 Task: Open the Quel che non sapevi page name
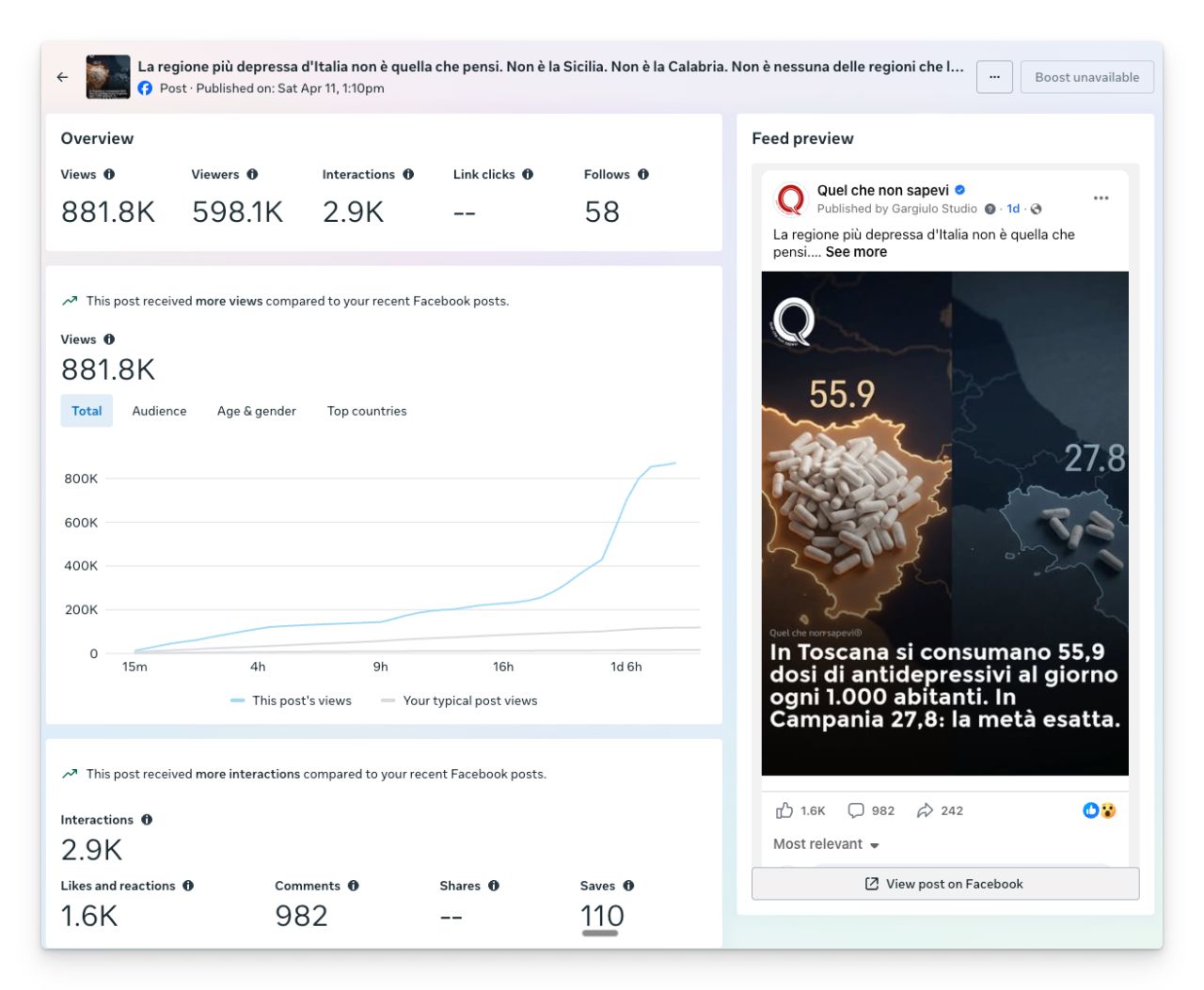coord(883,190)
